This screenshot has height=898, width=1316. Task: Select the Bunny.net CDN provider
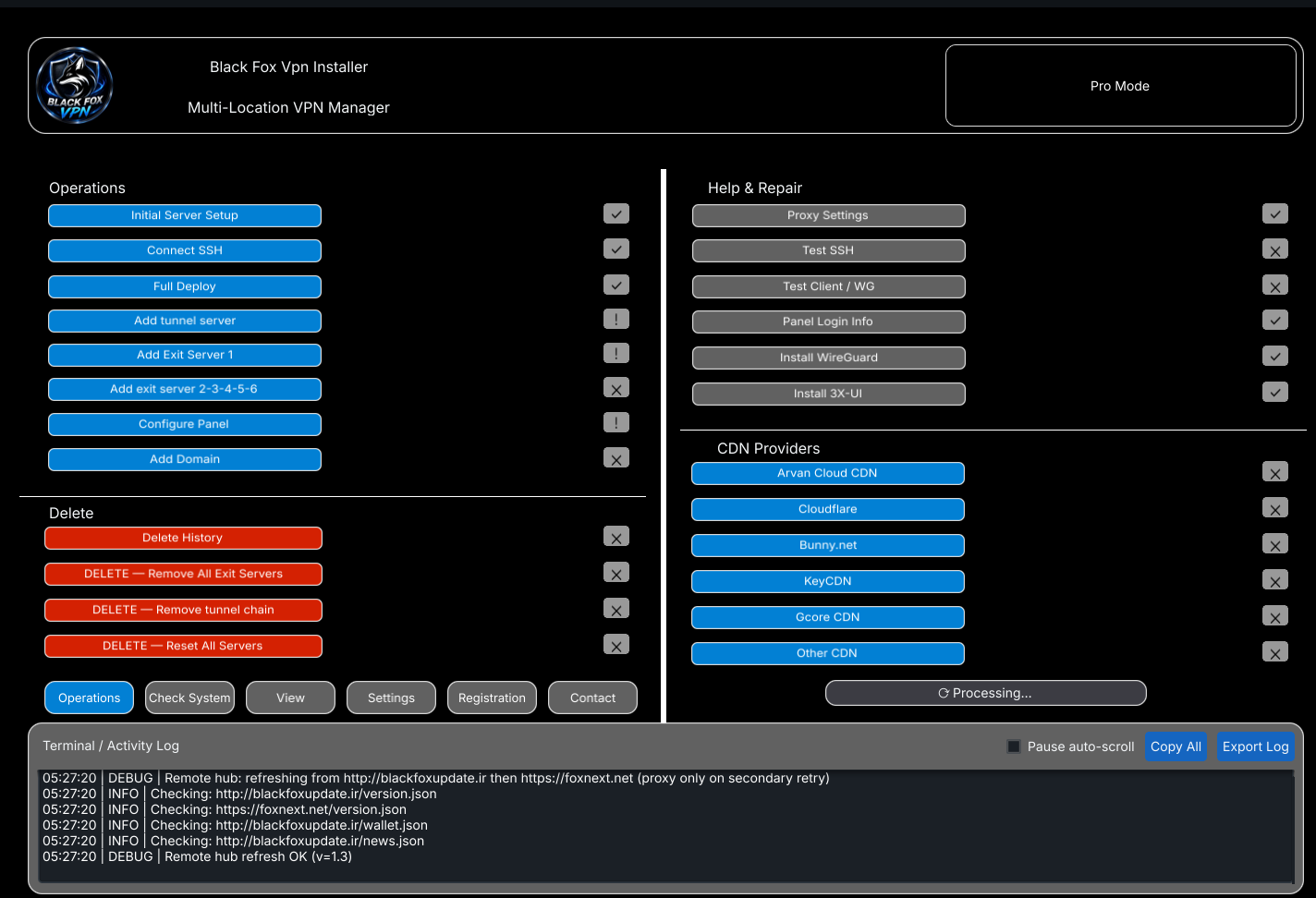(x=828, y=545)
